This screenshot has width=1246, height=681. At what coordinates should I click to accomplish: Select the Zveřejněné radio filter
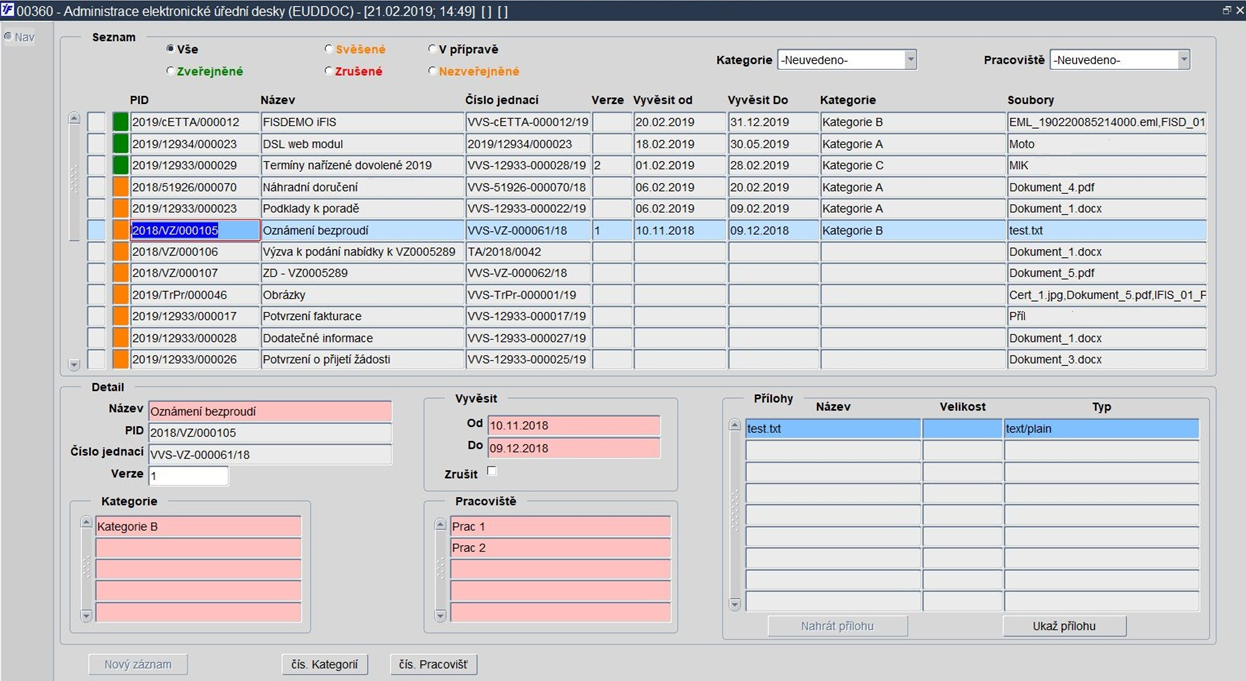pos(171,71)
